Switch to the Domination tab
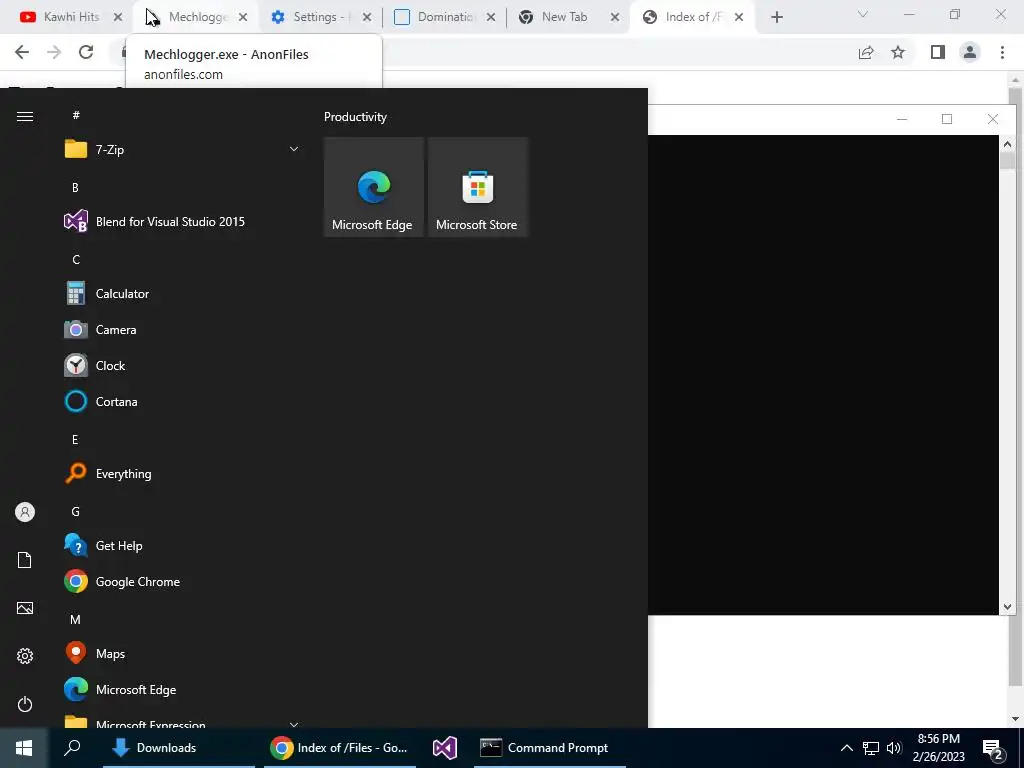The height and width of the screenshot is (768, 1024). tap(443, 17)
